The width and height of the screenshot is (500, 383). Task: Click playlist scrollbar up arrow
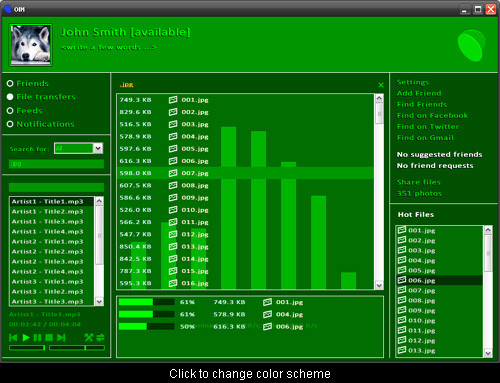pyautogui.click(x=99, y=201)
